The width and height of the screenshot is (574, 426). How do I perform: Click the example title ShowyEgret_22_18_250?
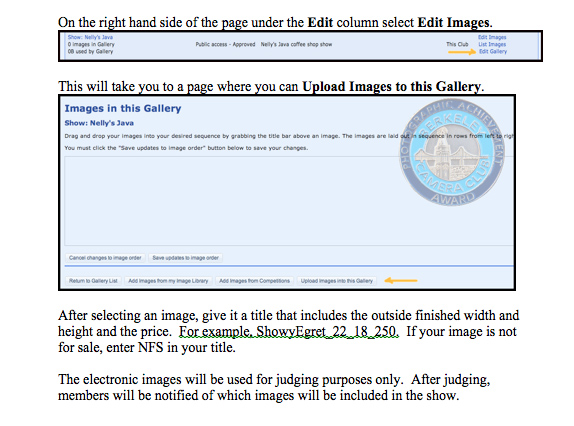coord(328,332)
